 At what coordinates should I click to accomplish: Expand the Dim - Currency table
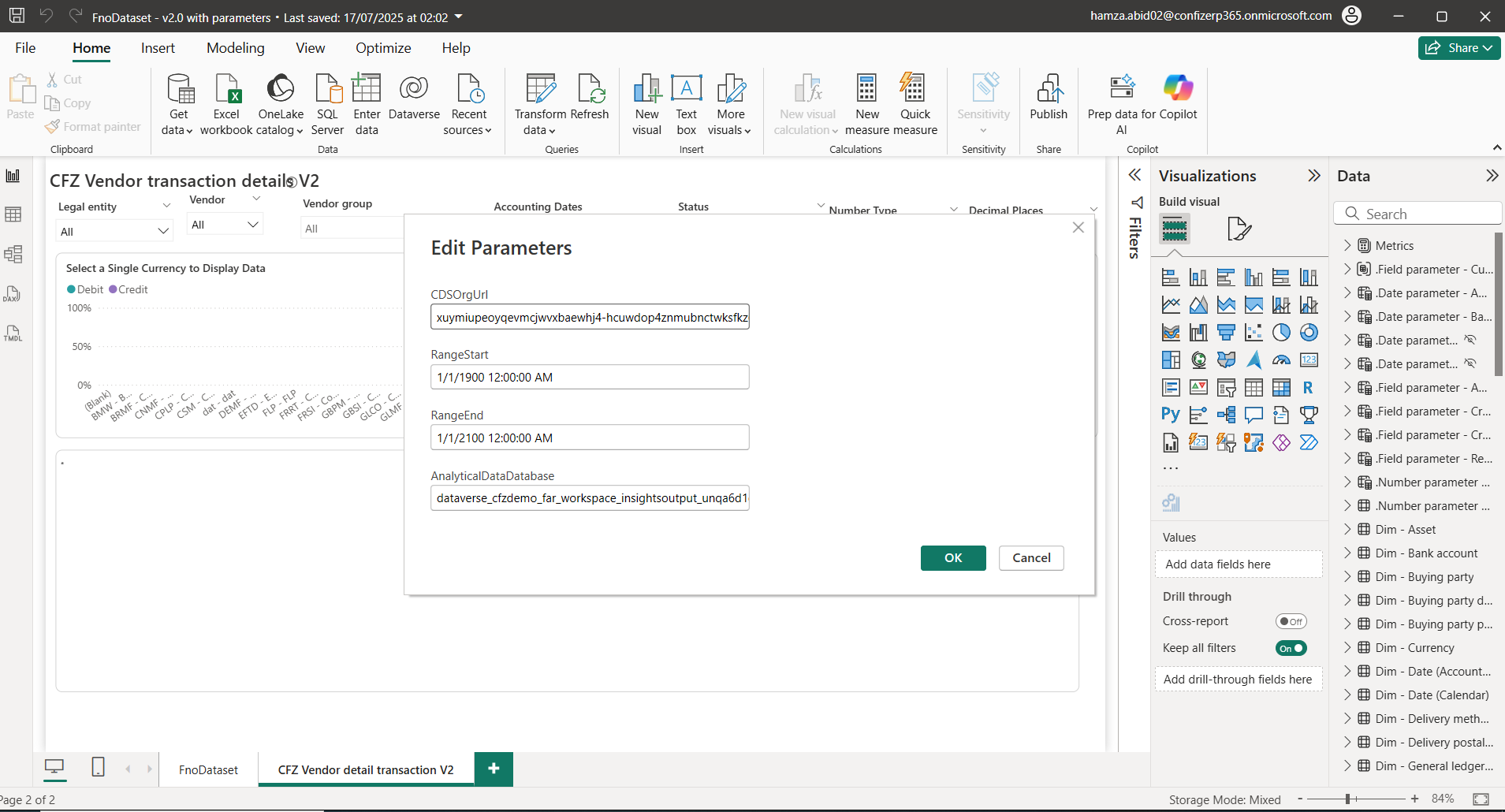point(1347,648)
